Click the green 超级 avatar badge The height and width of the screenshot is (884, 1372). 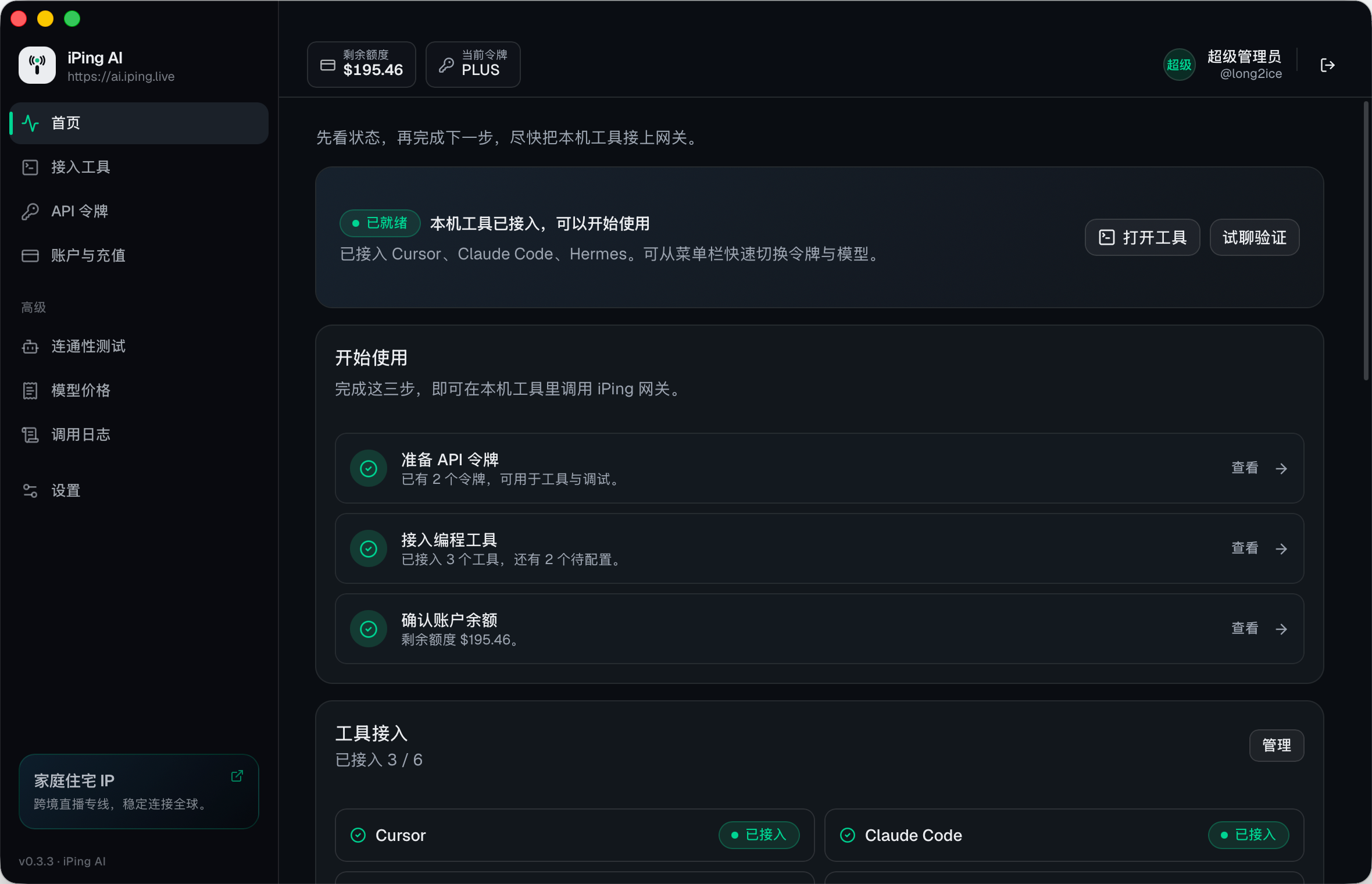1179,65
